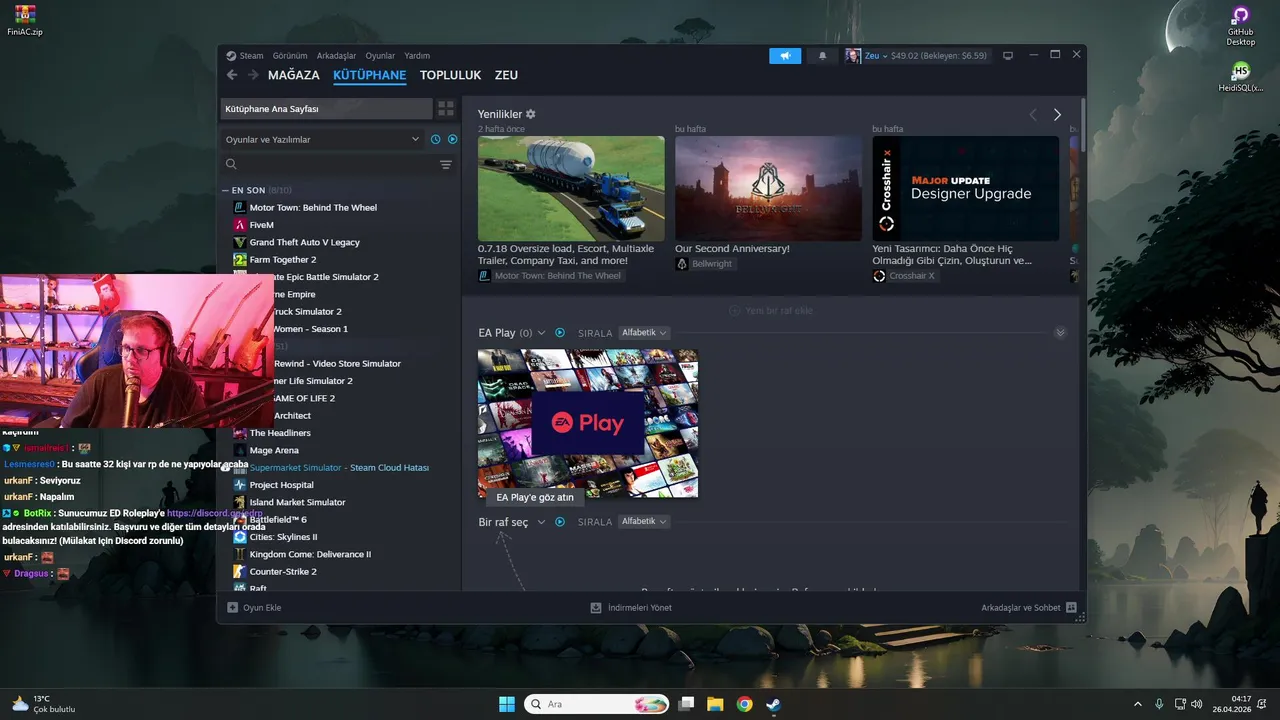The image size is (1280, 720).
Task: Click the EA Play banner image
Action: pos(588,423)
